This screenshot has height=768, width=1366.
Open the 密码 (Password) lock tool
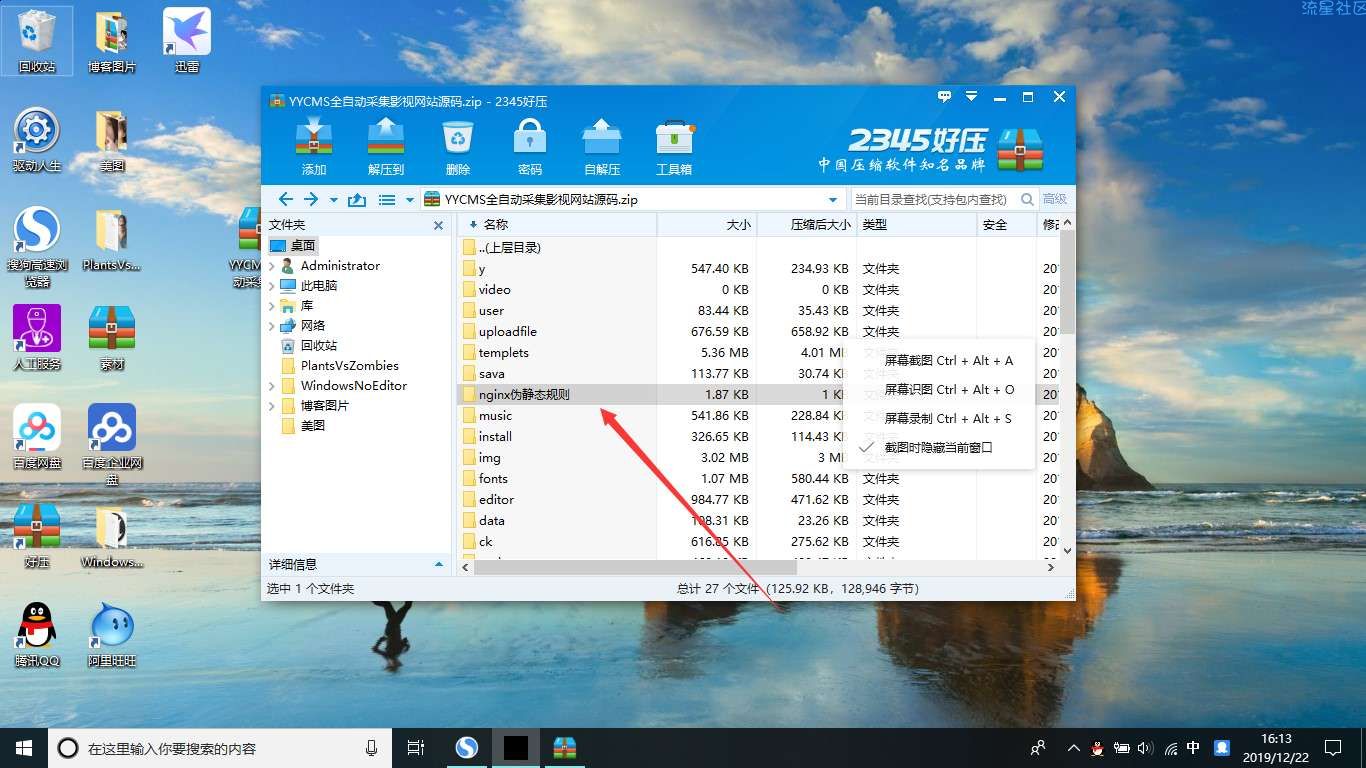point(530,147)
